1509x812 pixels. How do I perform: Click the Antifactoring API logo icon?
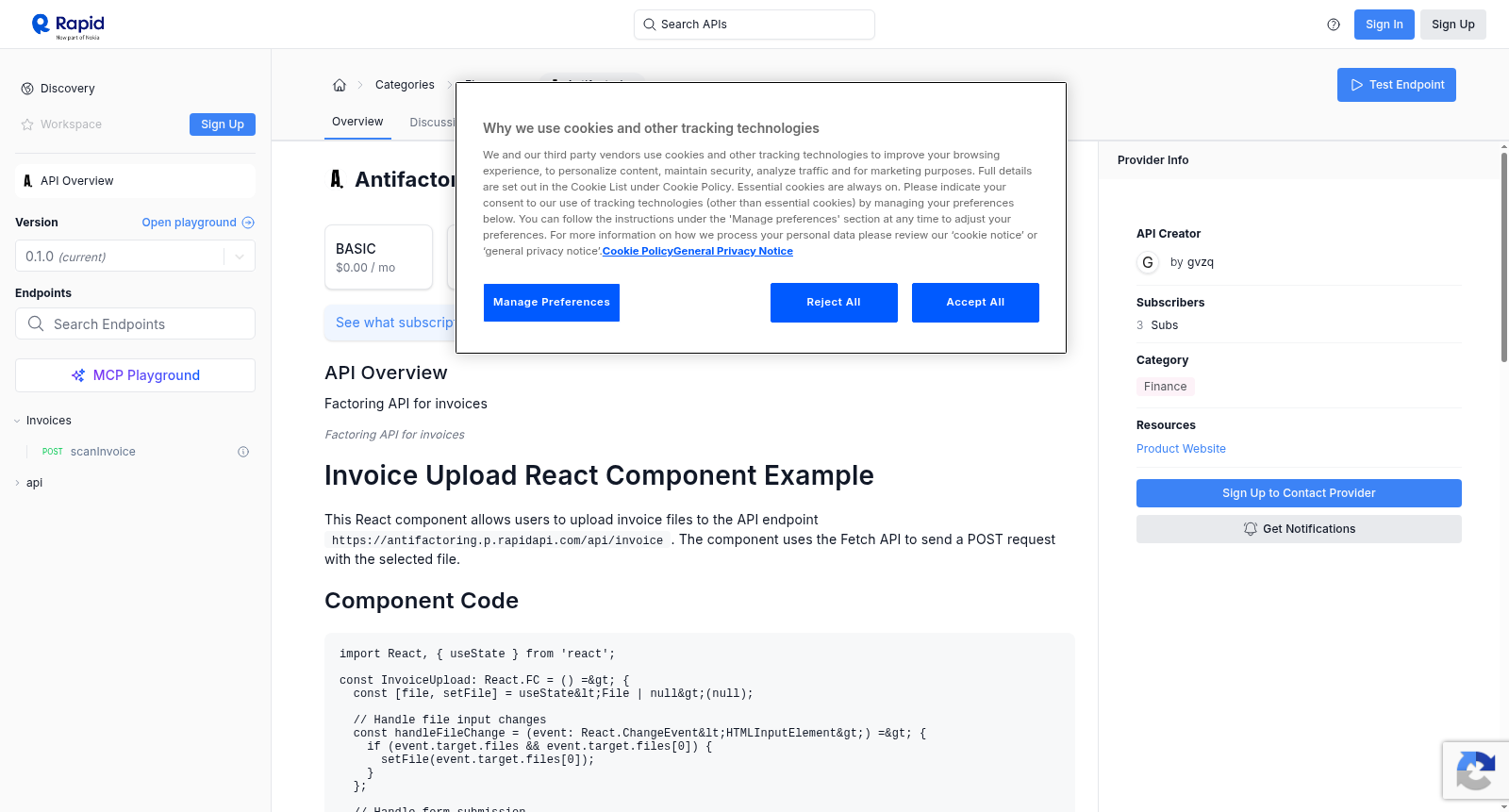tap(337, 179)
